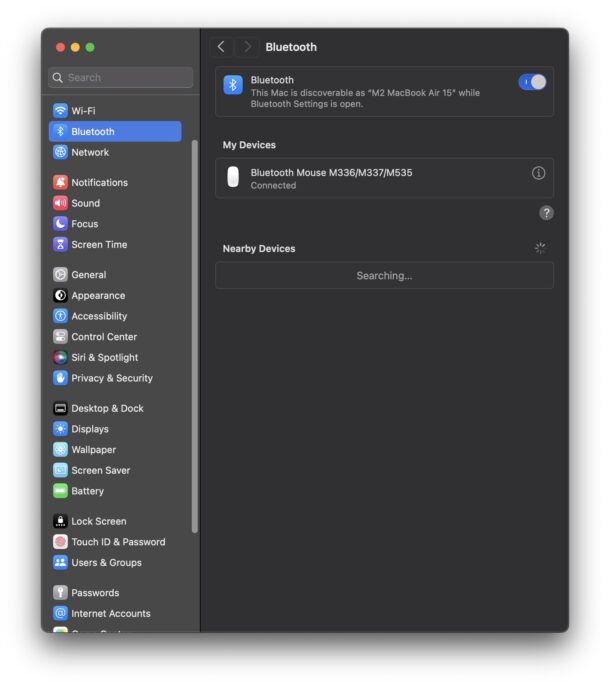Go back with the left chevron
The height and width of the screenshot is (687, 610).
pyautogui.click(x=221, y=47)
